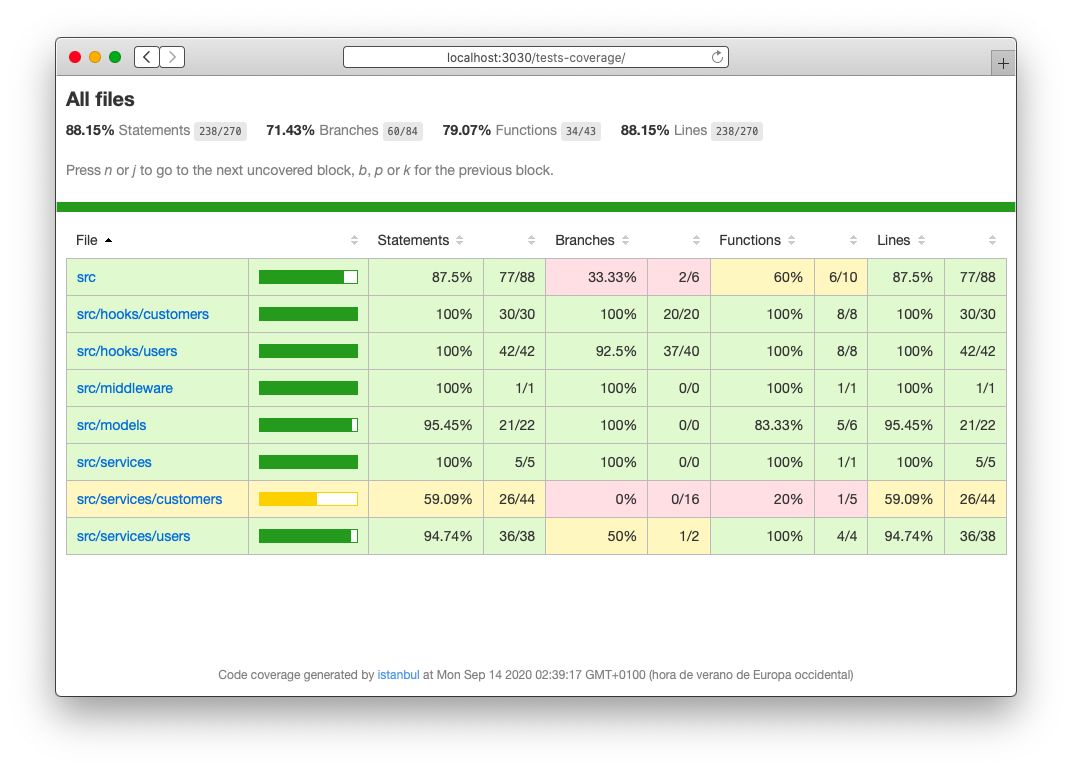Open the src/models link
The width and height of the screenshot is (1072, 770).
[111, 425]
